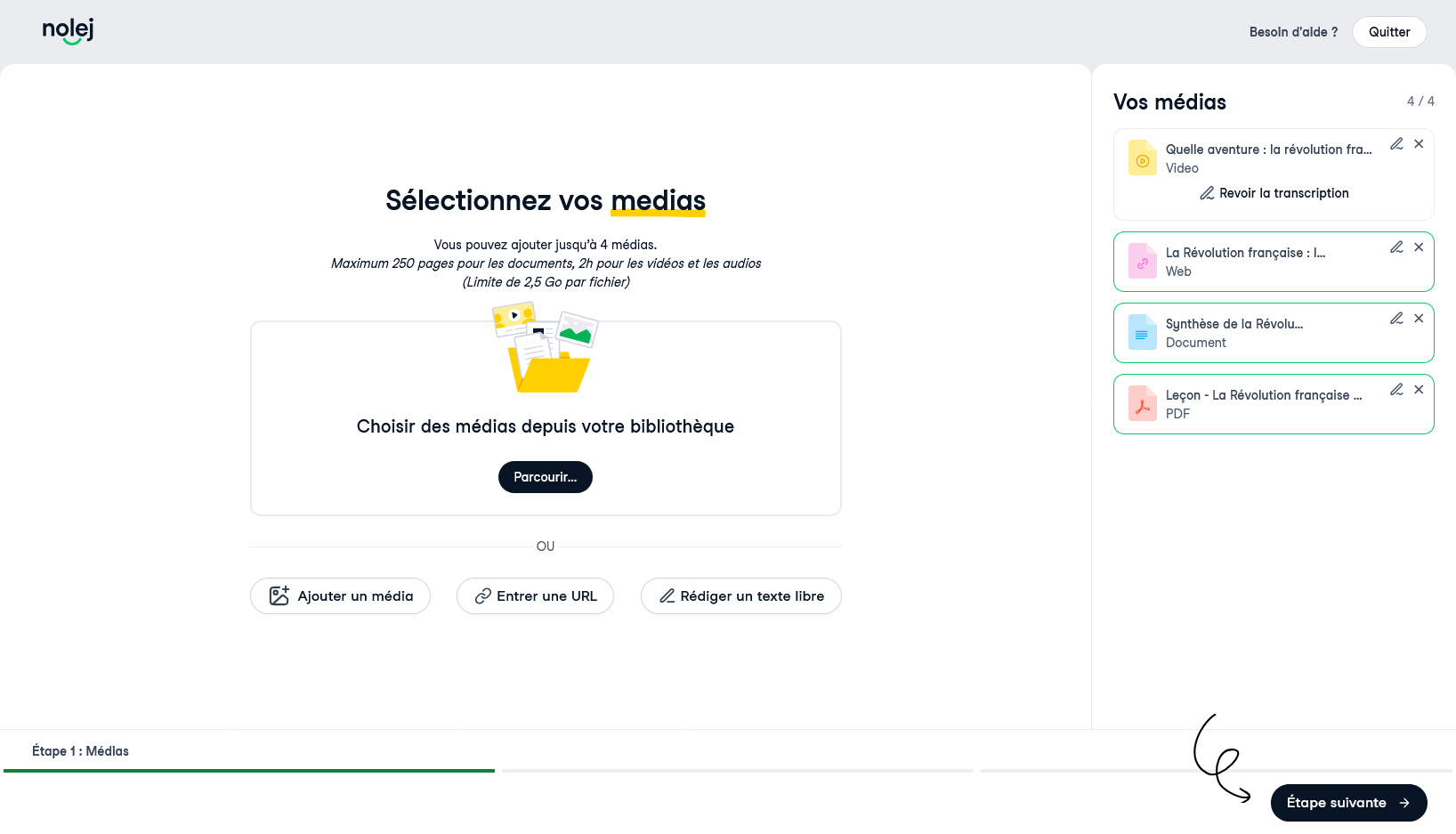
Task: Select Rédiger un texte libre
Action: coord(741,596)
